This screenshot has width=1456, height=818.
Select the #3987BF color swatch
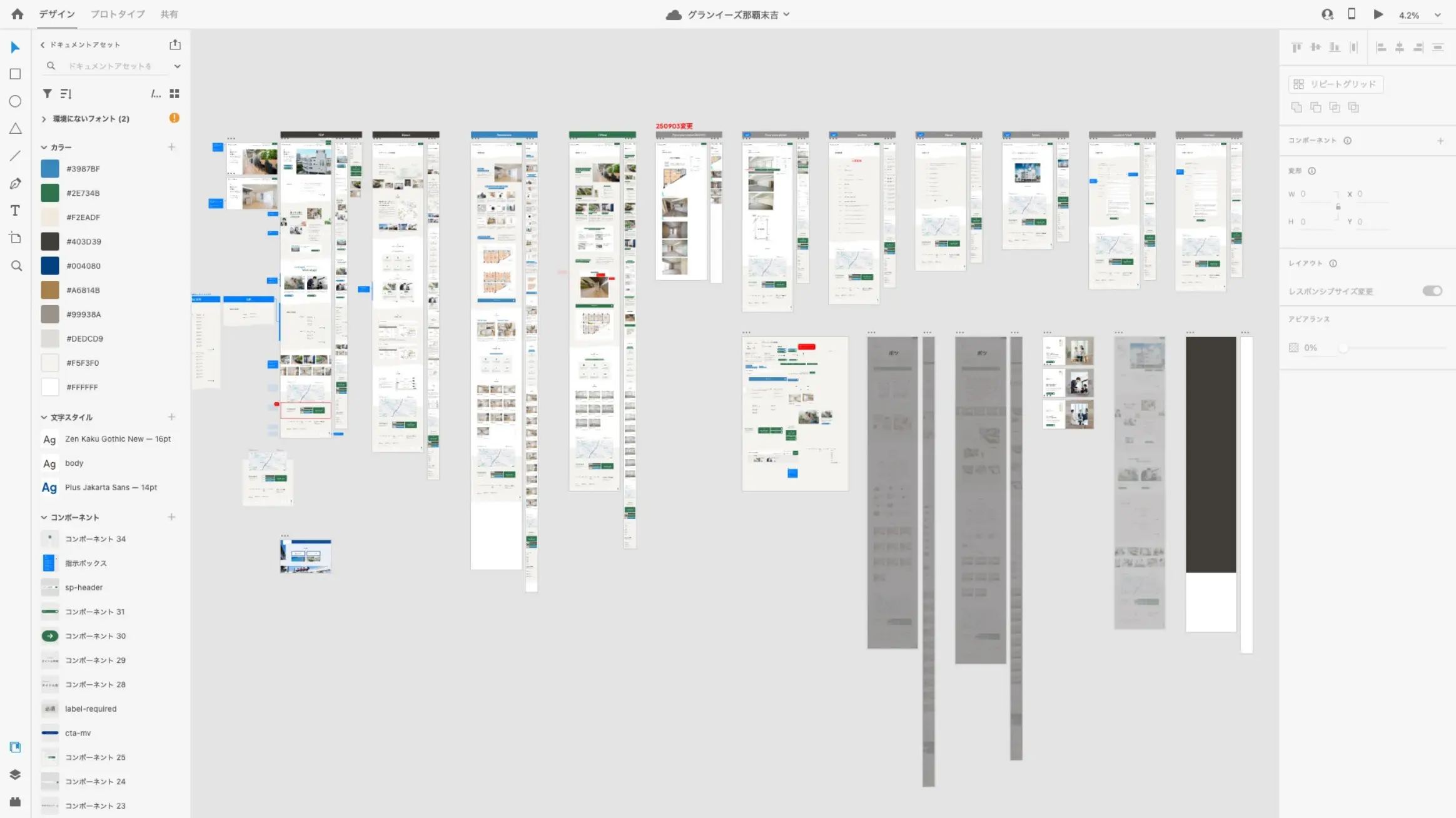[50, 169]
